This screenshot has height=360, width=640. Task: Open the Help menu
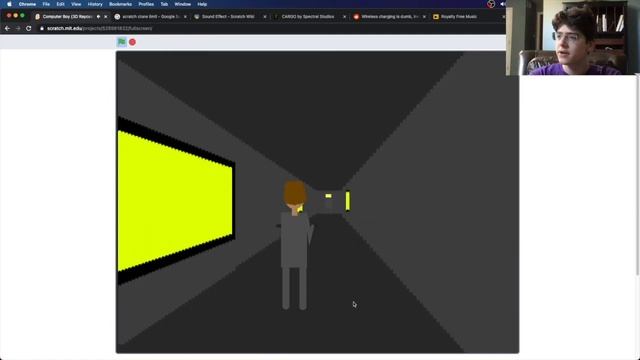(x=202, y=4)
